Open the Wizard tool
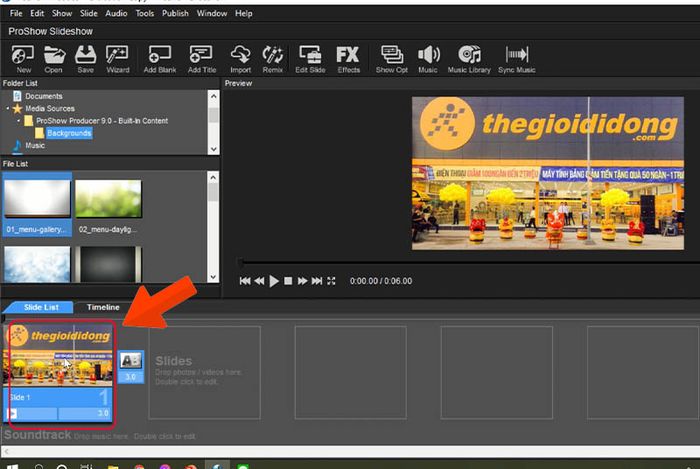Viewport: 700px width, 469px height. pyautogui.click(x=117, y=58)
